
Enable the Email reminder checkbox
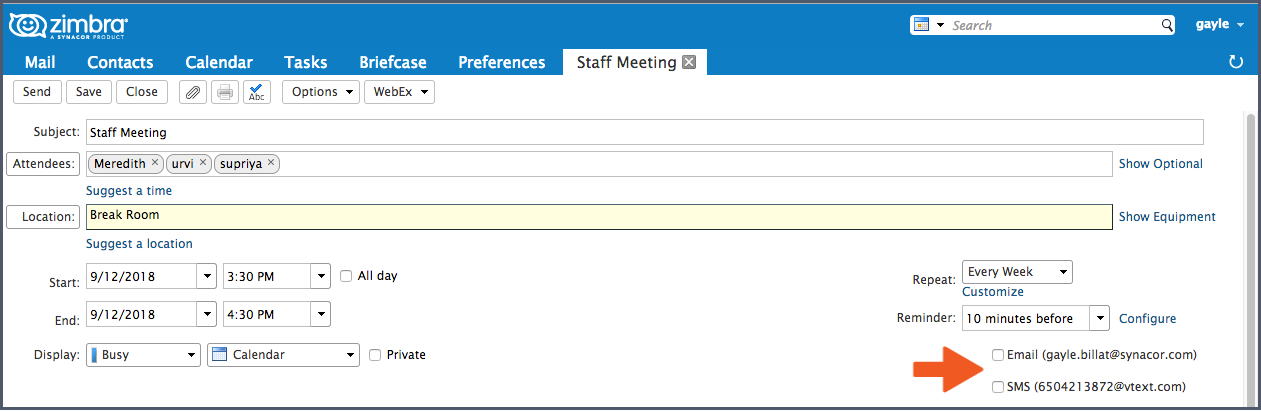point(998,354)
